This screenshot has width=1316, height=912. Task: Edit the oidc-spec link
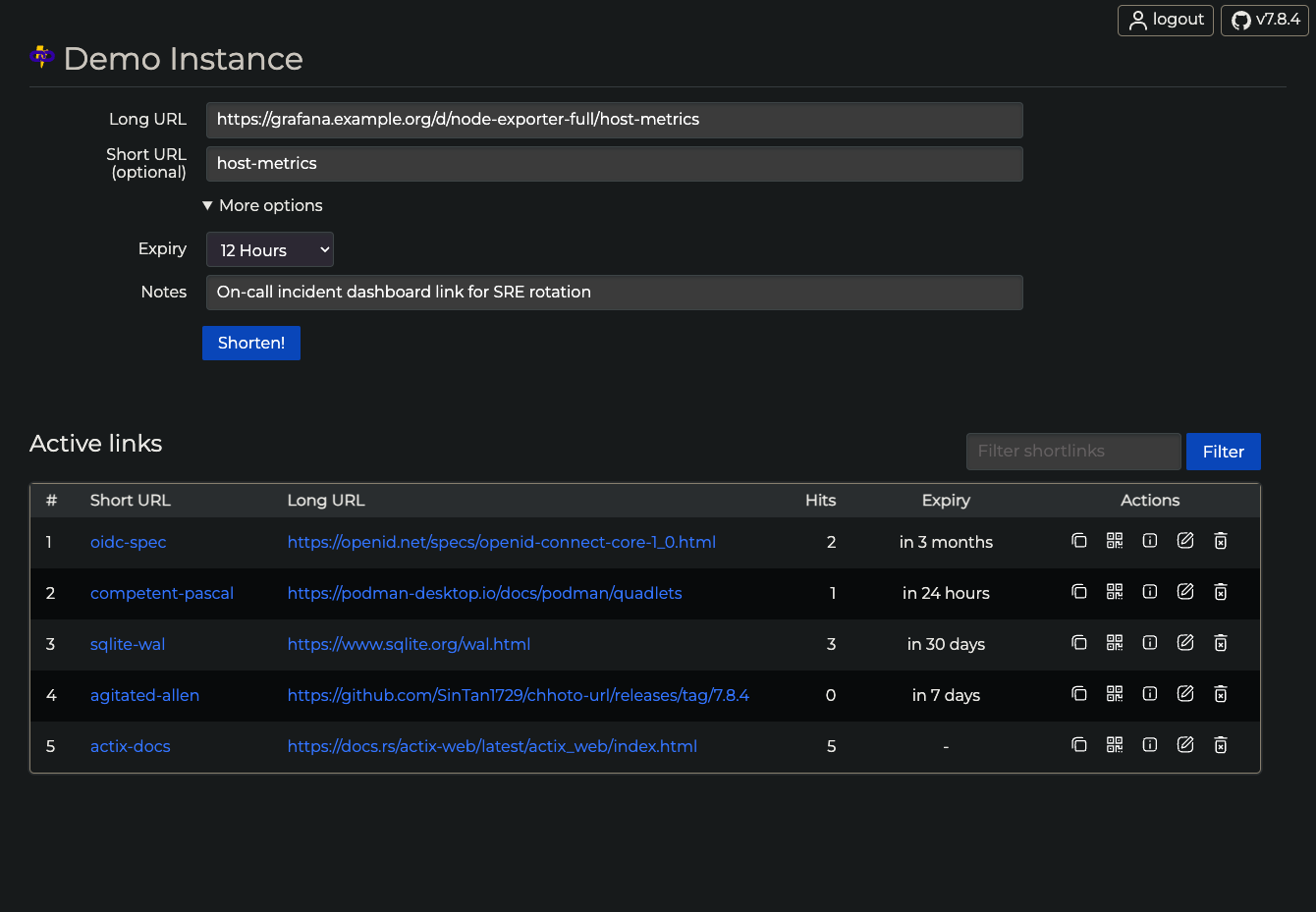[x=1185, y=541]
